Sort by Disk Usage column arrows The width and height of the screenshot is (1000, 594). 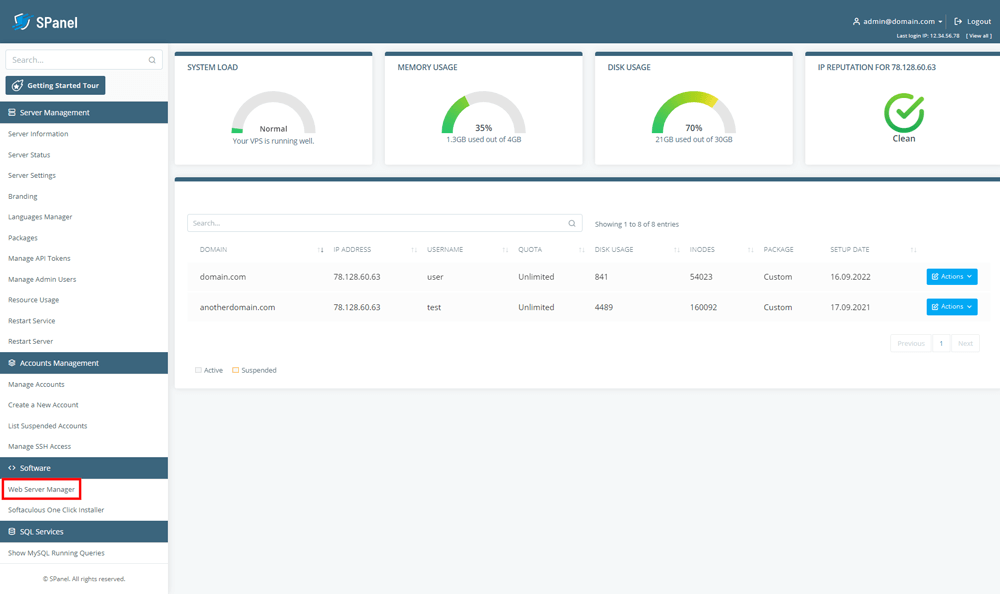click(677, 250)
